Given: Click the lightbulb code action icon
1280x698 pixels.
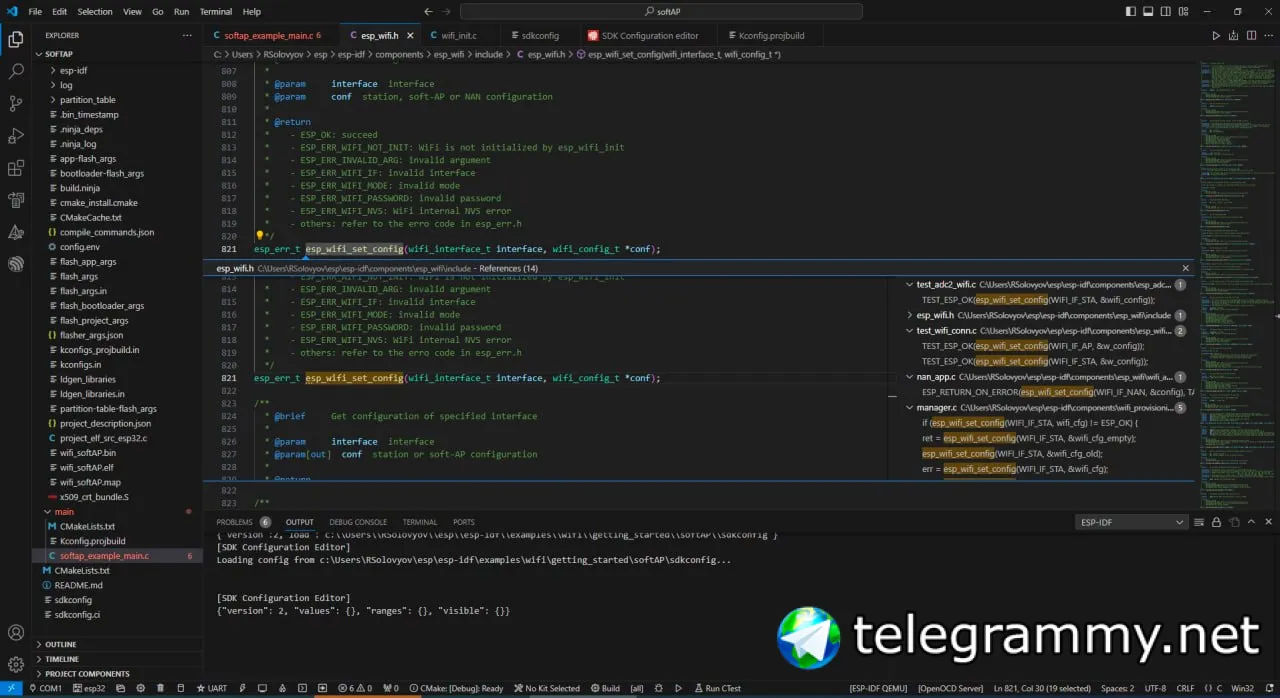Looking at the screenshot, I should [260, 236].
